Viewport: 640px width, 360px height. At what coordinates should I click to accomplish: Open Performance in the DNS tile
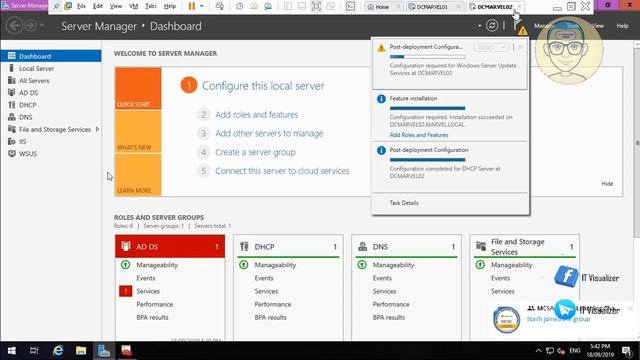[x=391, y=304]
